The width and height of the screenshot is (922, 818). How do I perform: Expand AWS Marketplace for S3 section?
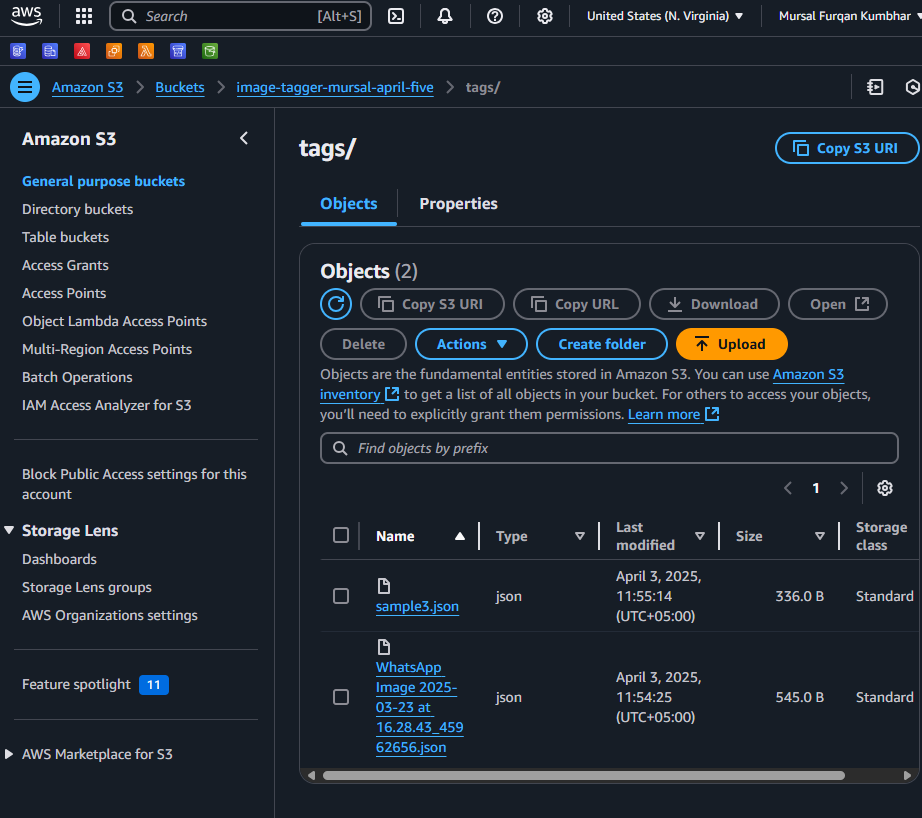[x=9, y=754]
